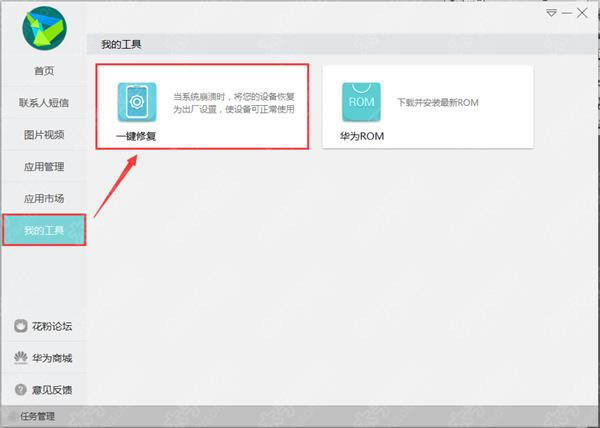The image size is (600, 428).
Task: Expand the title bar triangle dropdown menu
Action: pyautogui.click(x=551, y=13)
